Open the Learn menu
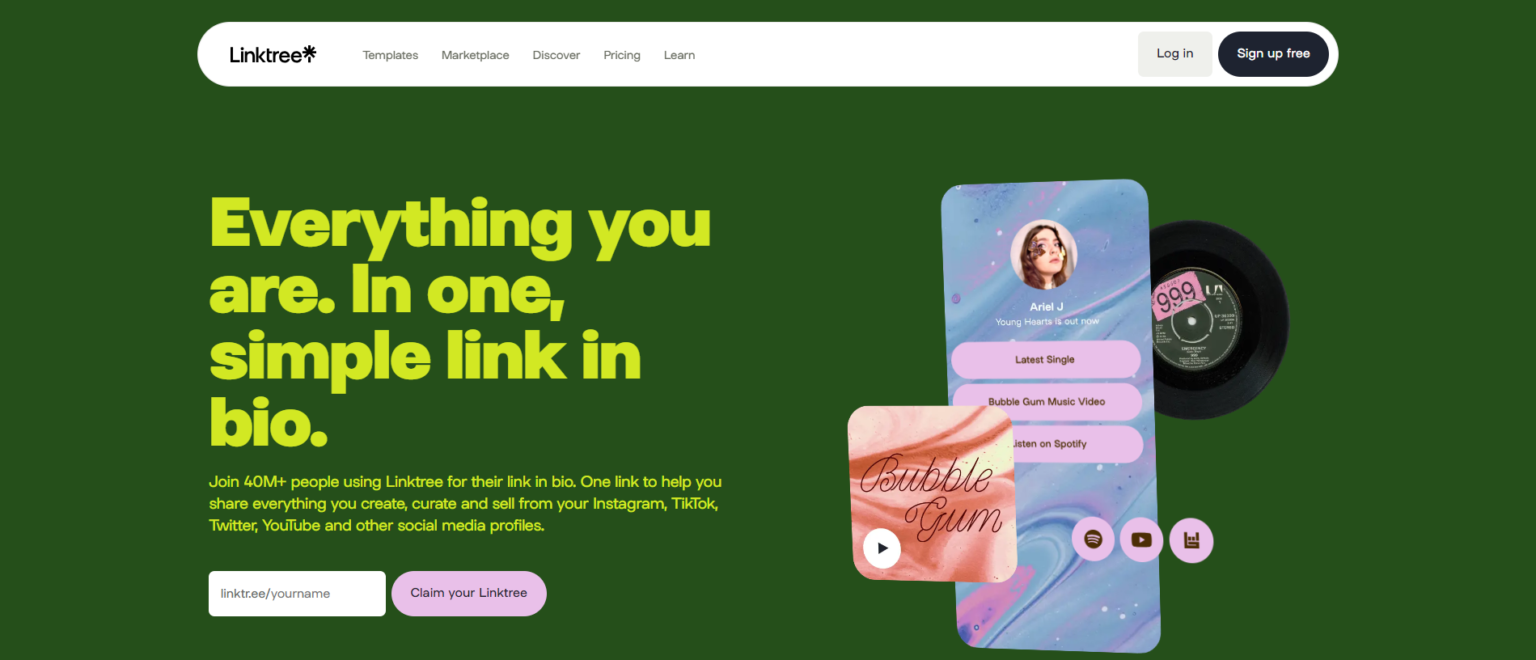 (679, 55)
